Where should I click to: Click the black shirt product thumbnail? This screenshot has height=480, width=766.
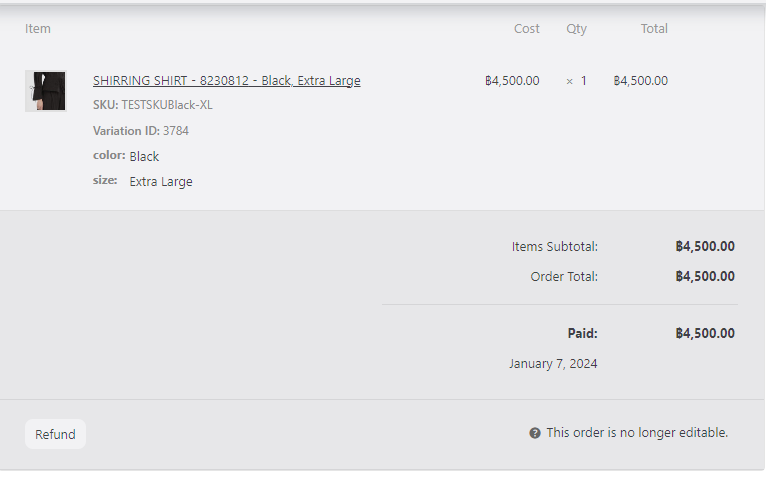(45, 91)
